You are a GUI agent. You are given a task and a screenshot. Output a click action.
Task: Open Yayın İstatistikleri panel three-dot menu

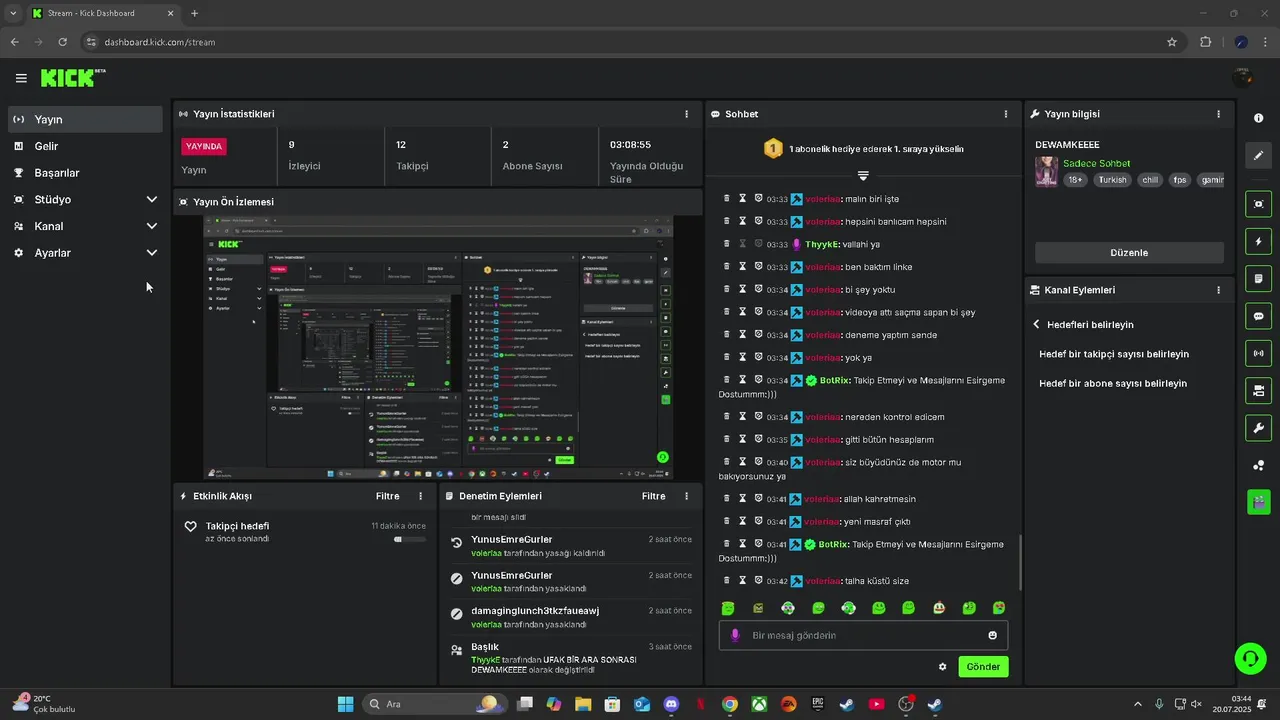point(686,114)
